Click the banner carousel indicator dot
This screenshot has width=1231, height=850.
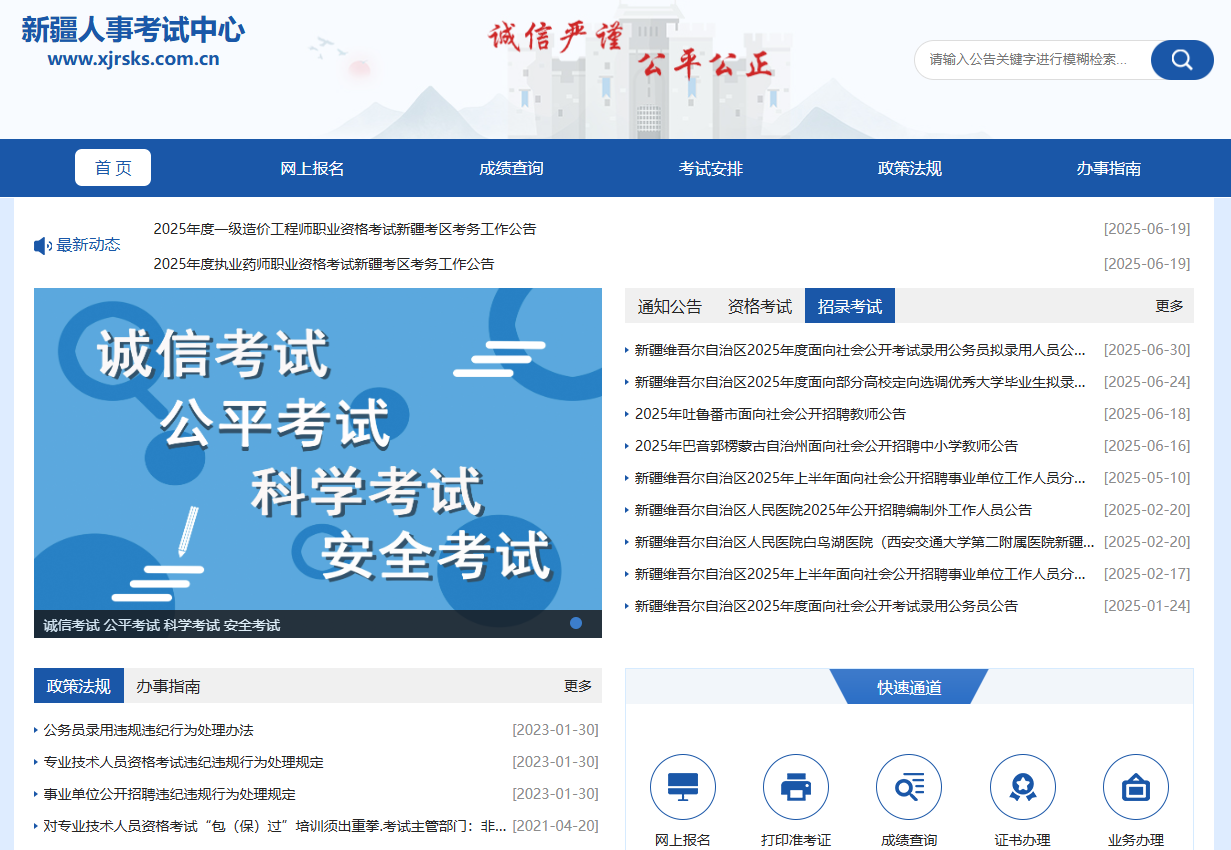point(576,623)
